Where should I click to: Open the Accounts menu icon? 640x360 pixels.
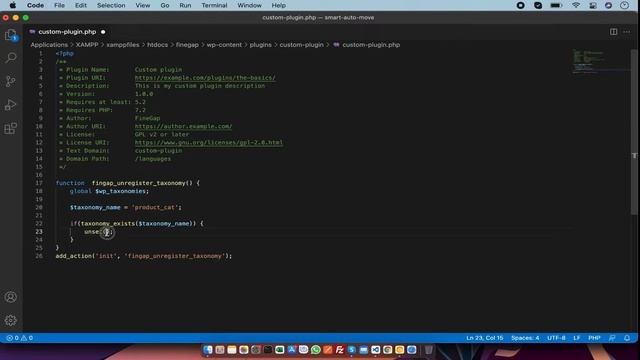[x=11, y=297]
